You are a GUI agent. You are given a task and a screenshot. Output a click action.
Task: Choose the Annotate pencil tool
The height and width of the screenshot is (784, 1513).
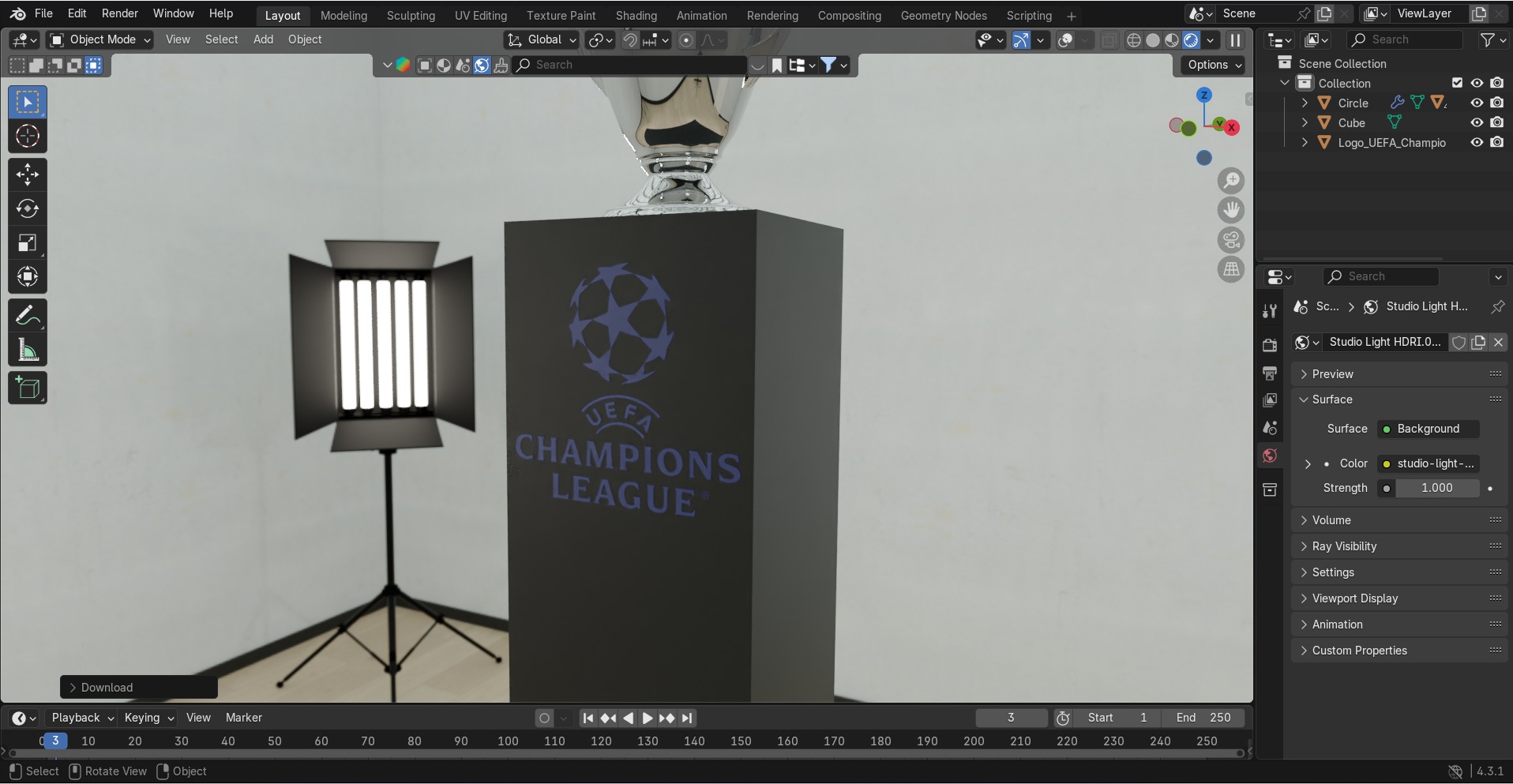click(x=28, y=316)
